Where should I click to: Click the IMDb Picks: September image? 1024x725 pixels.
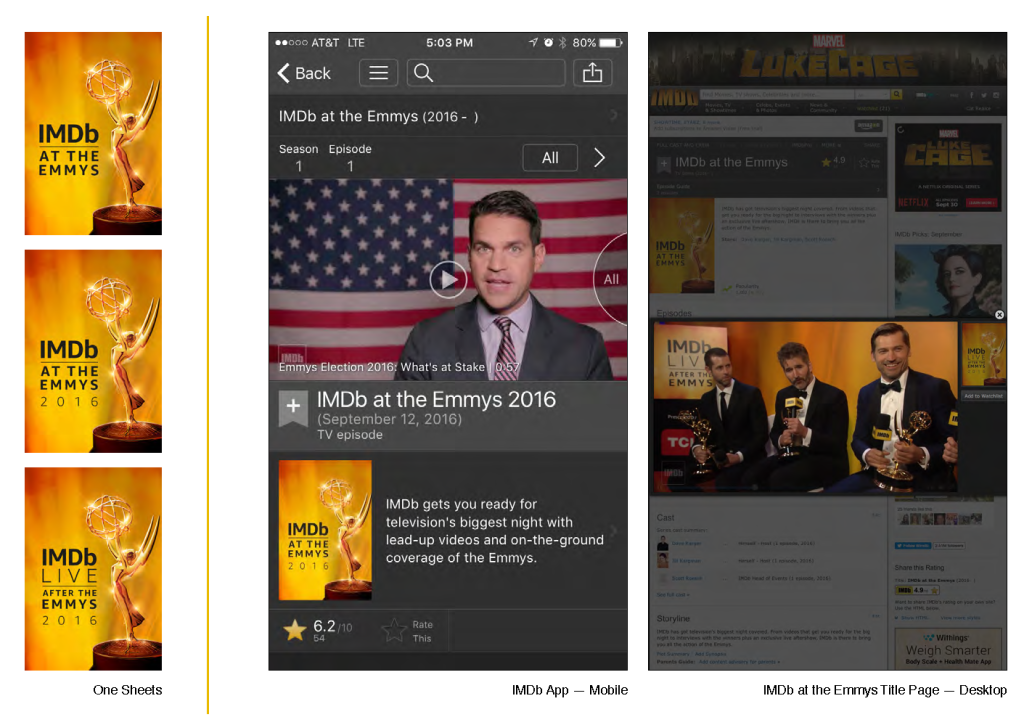click(x=948, y=281)
